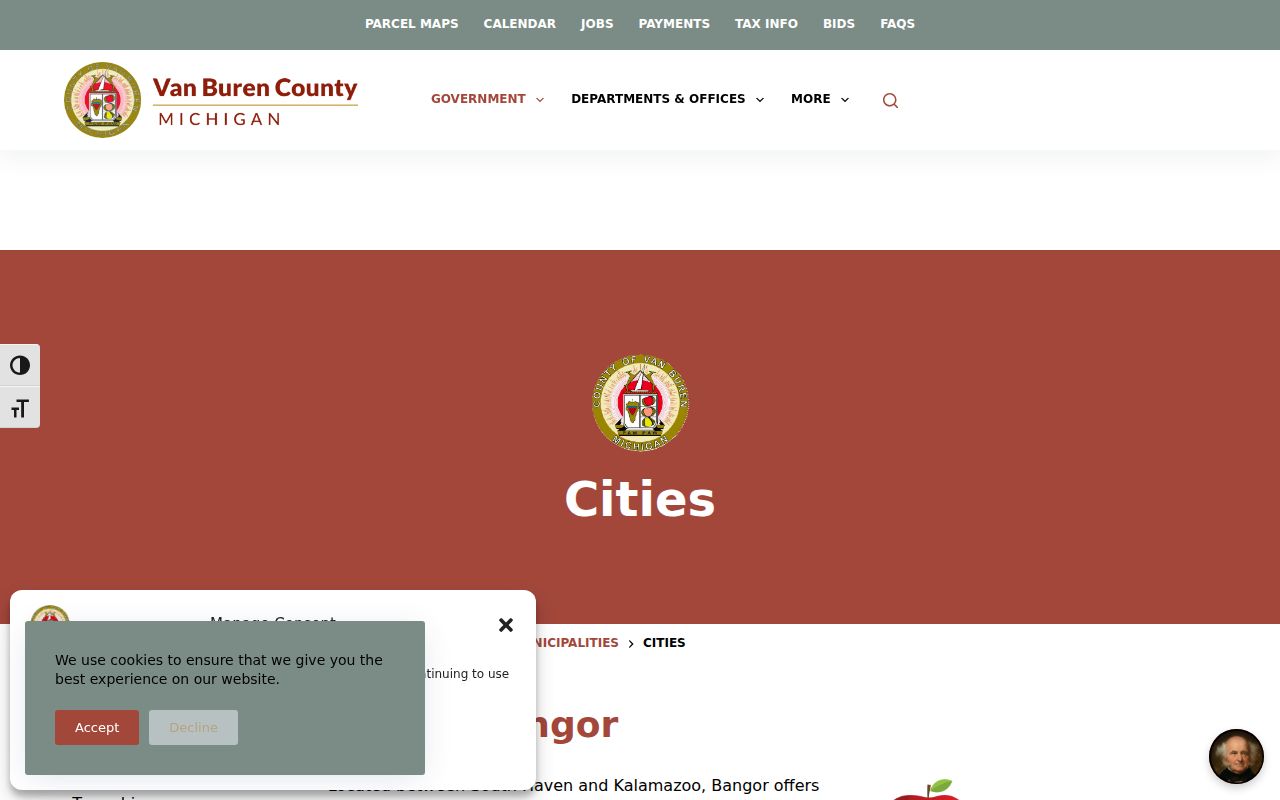Open the Jobs page

[x=597, y=24]
